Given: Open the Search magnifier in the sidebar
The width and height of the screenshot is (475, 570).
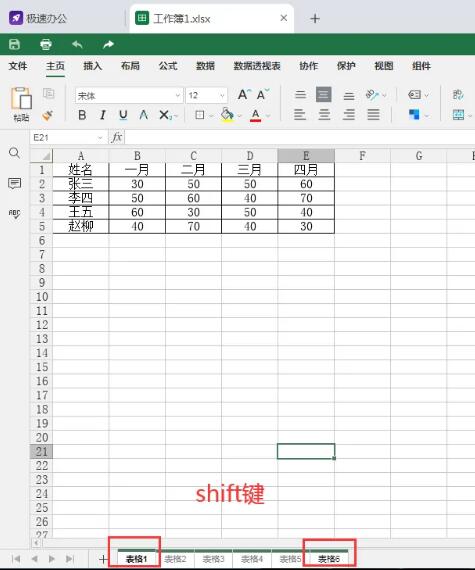Looking at the screenshot, I should point(15,153).
